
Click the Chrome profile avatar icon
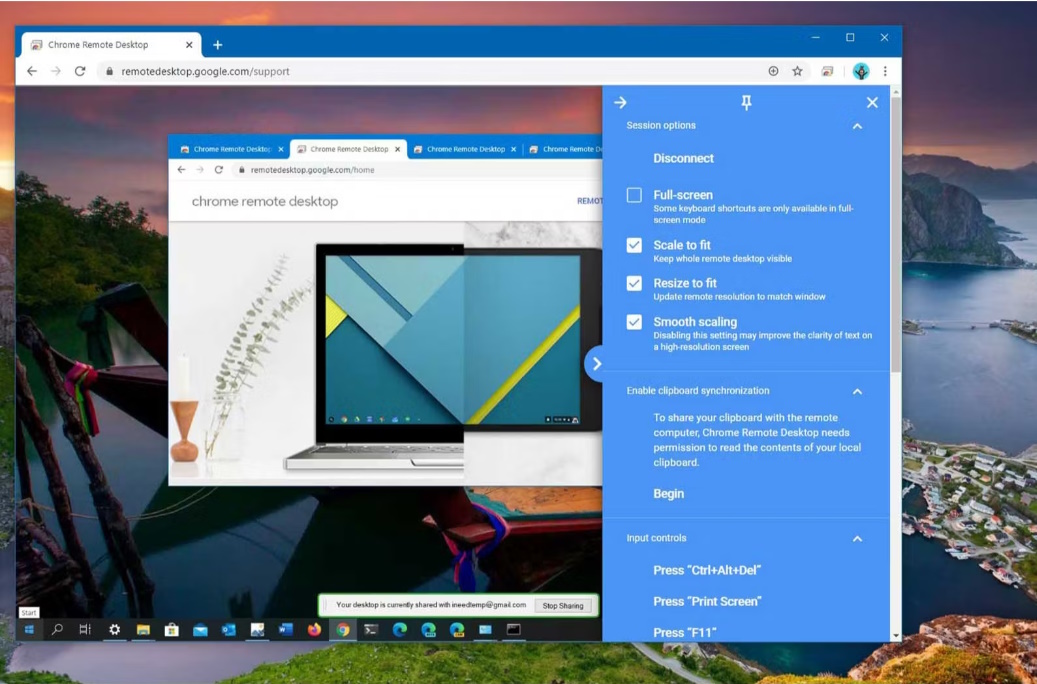point(861,72)
